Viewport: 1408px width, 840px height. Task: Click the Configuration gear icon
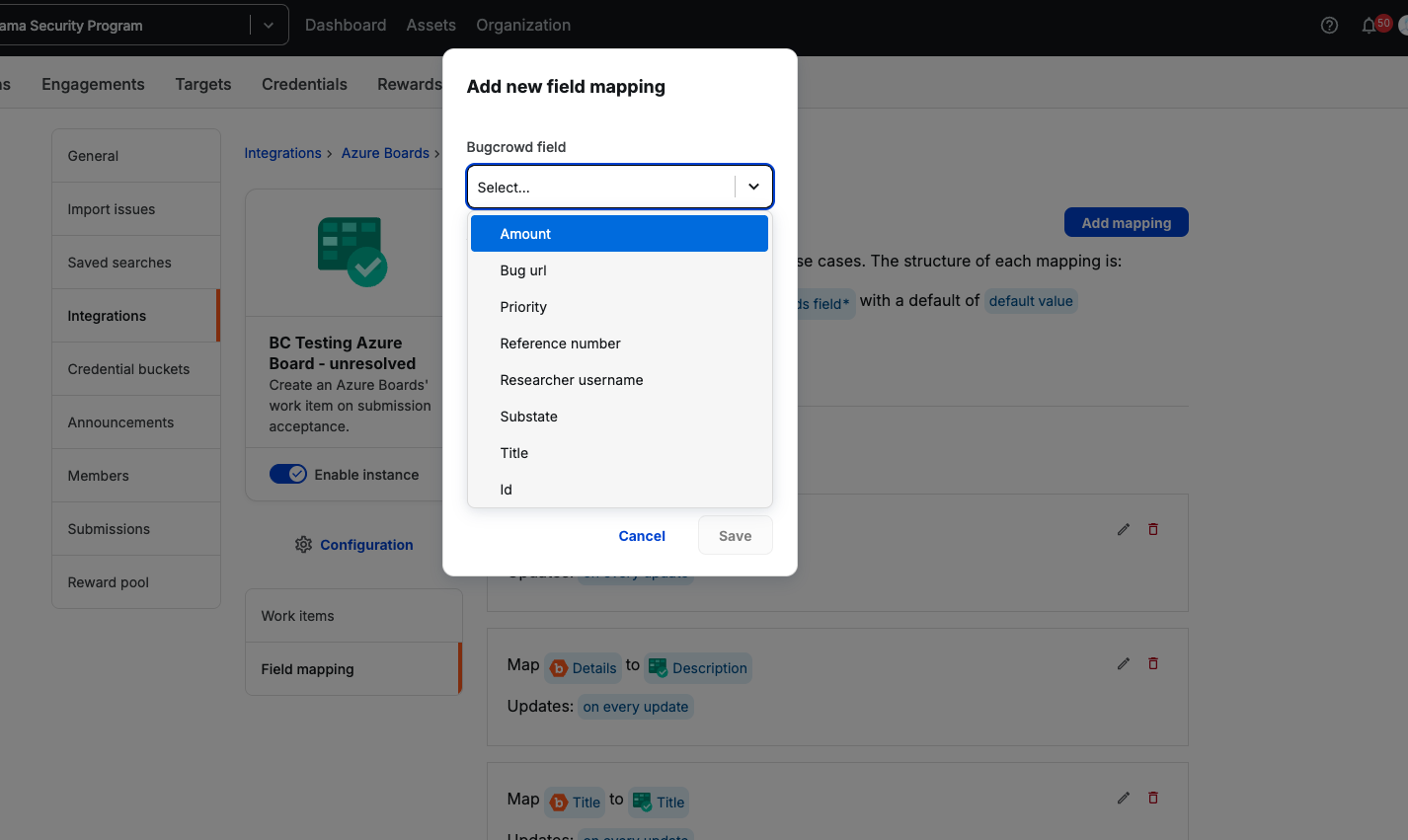303,545
